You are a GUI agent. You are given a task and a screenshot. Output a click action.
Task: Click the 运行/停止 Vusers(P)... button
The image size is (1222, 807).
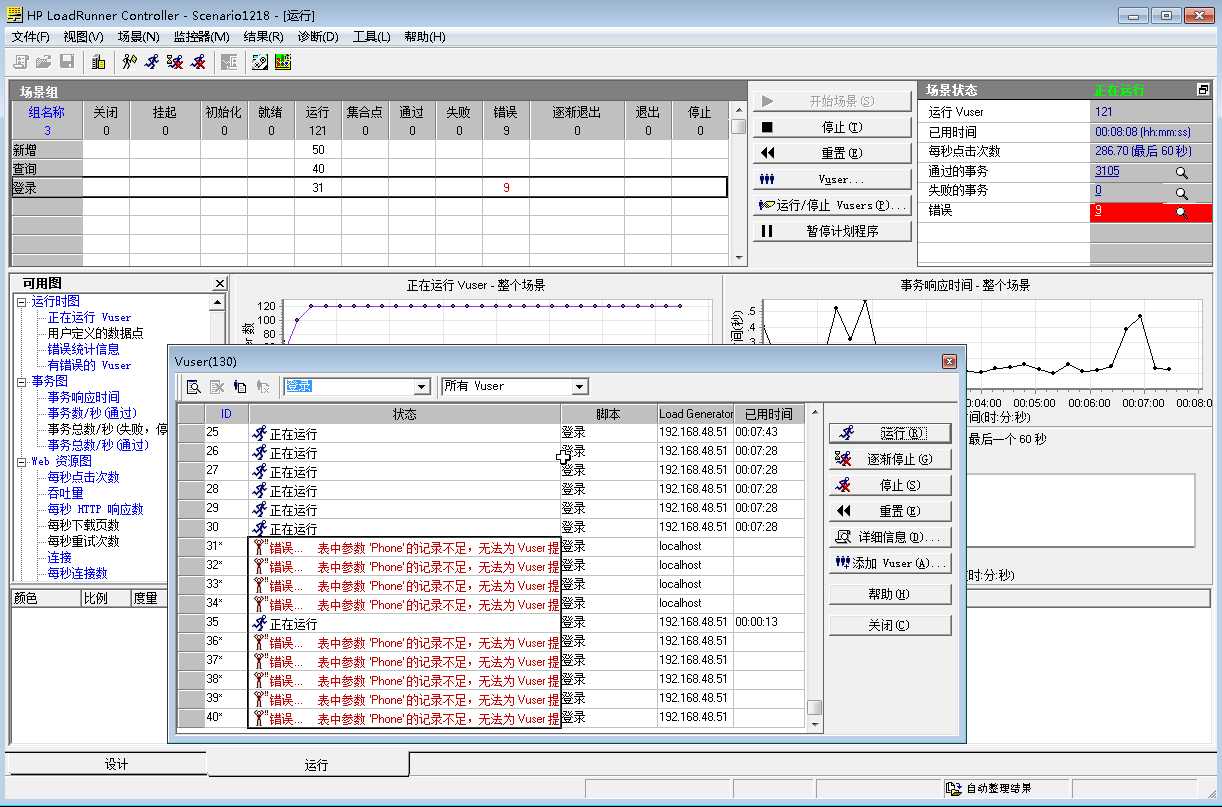click(832, 205)
